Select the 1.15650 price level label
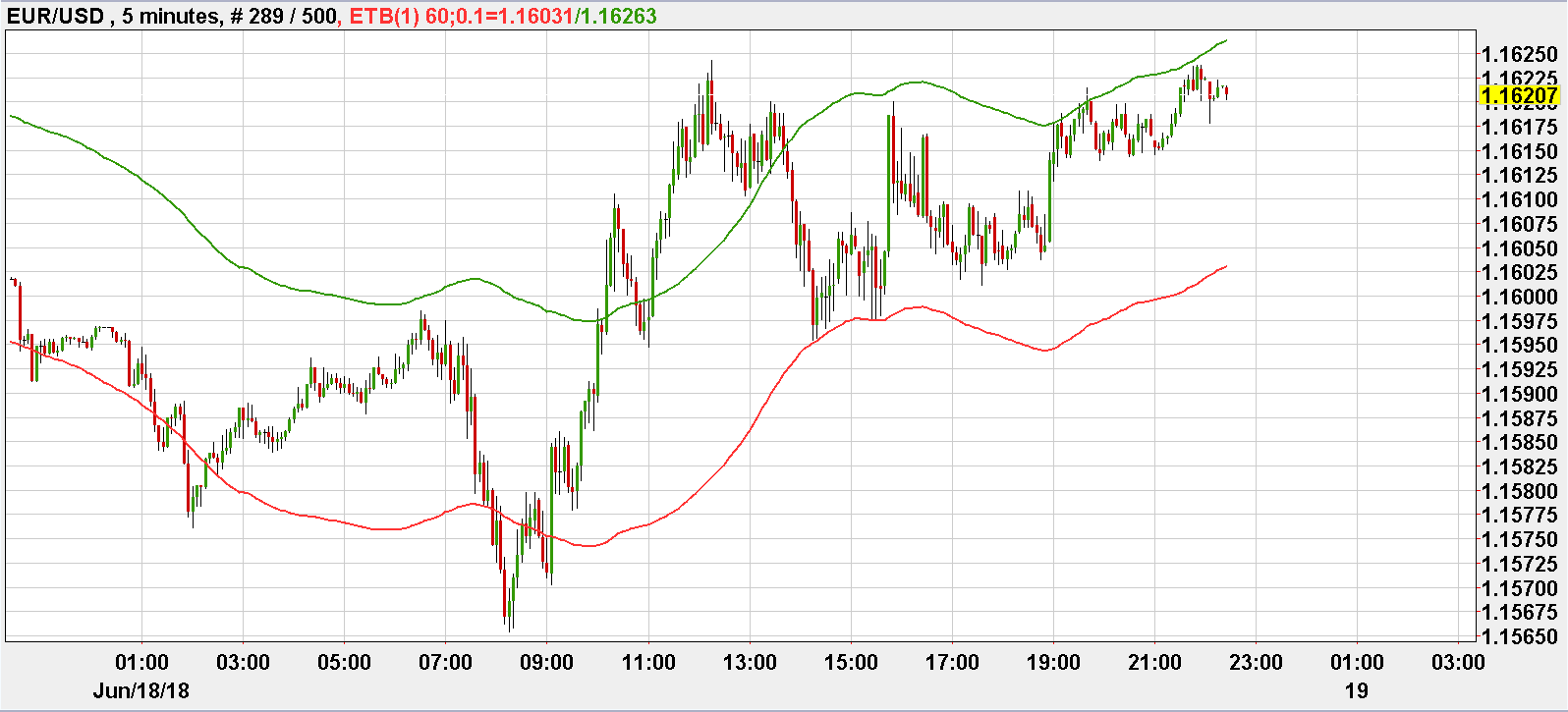 pos(1519,636)
